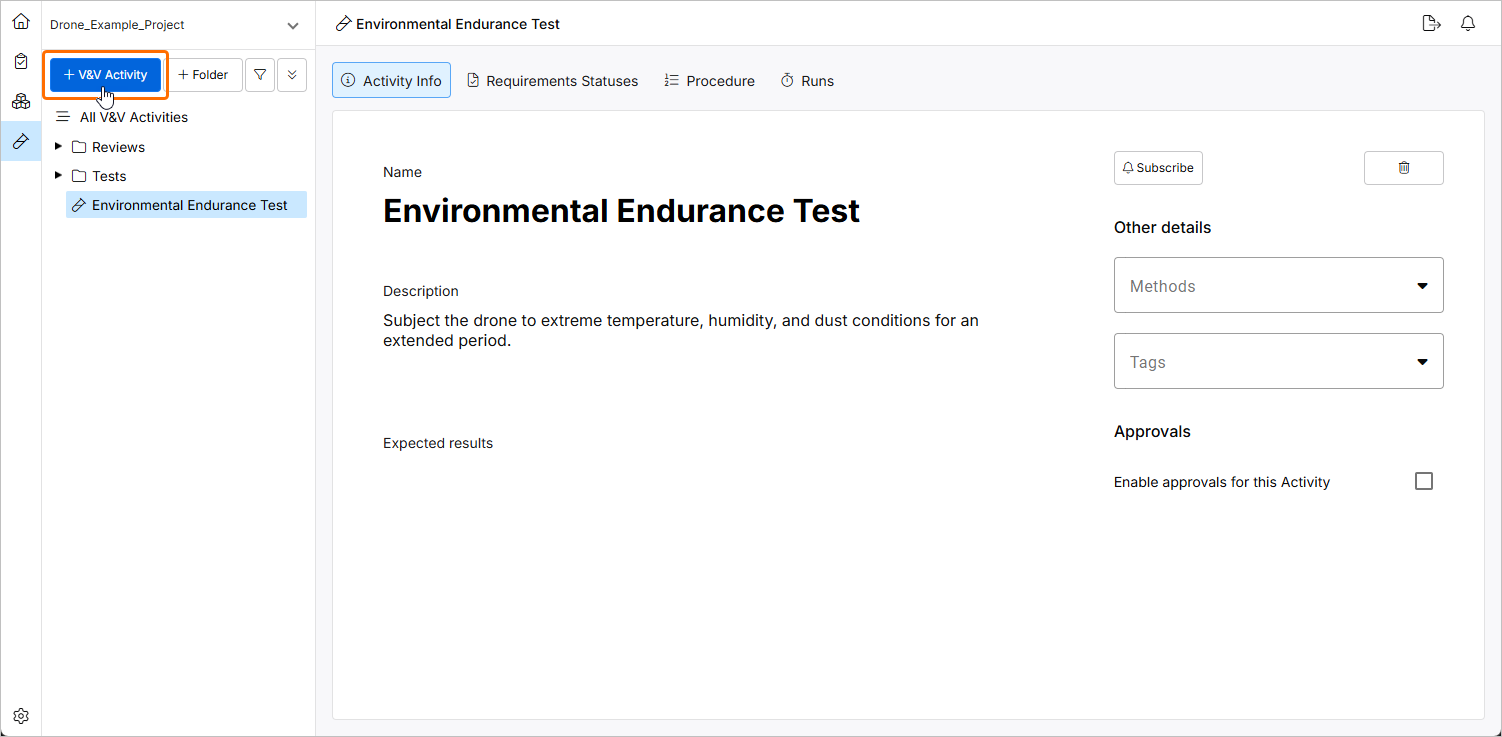Open the V&V test tube sidebar icon

(21, 141)
